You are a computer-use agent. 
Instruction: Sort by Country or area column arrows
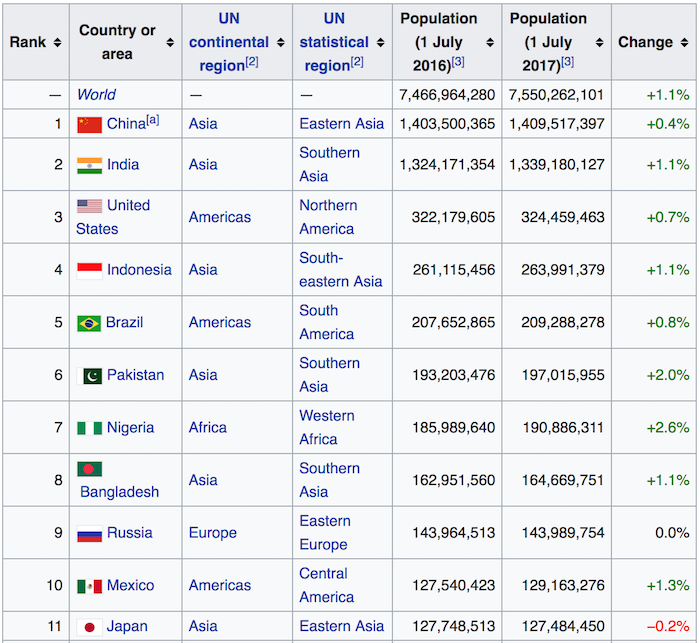pos(170,42)
